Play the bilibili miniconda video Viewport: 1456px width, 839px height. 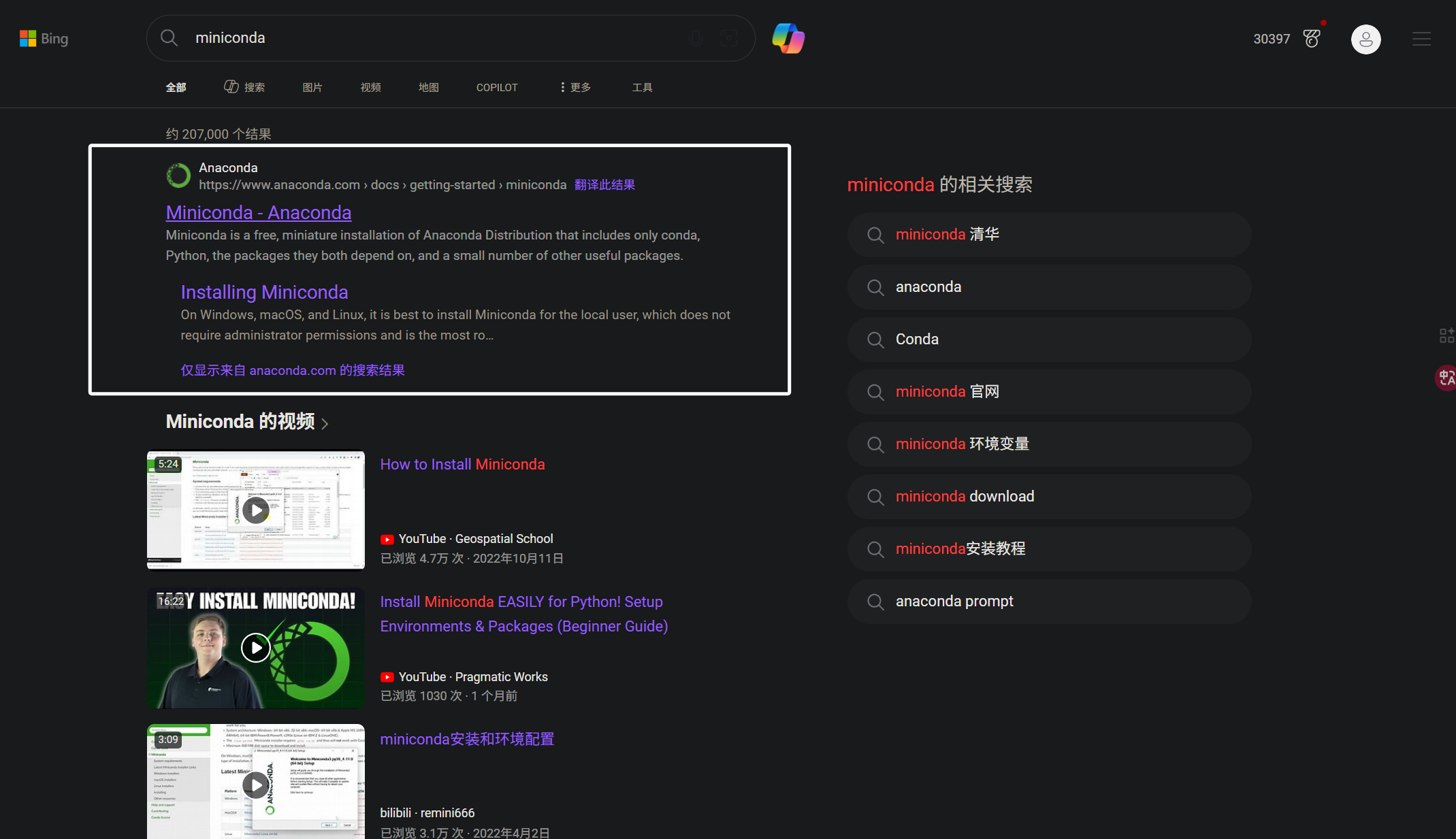pos(255,785)
